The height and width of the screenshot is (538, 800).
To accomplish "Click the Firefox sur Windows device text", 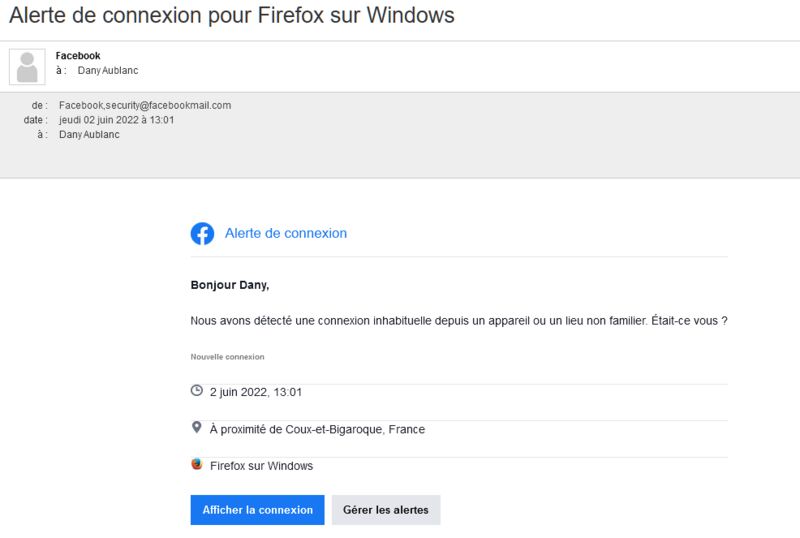I will point(261,466).
